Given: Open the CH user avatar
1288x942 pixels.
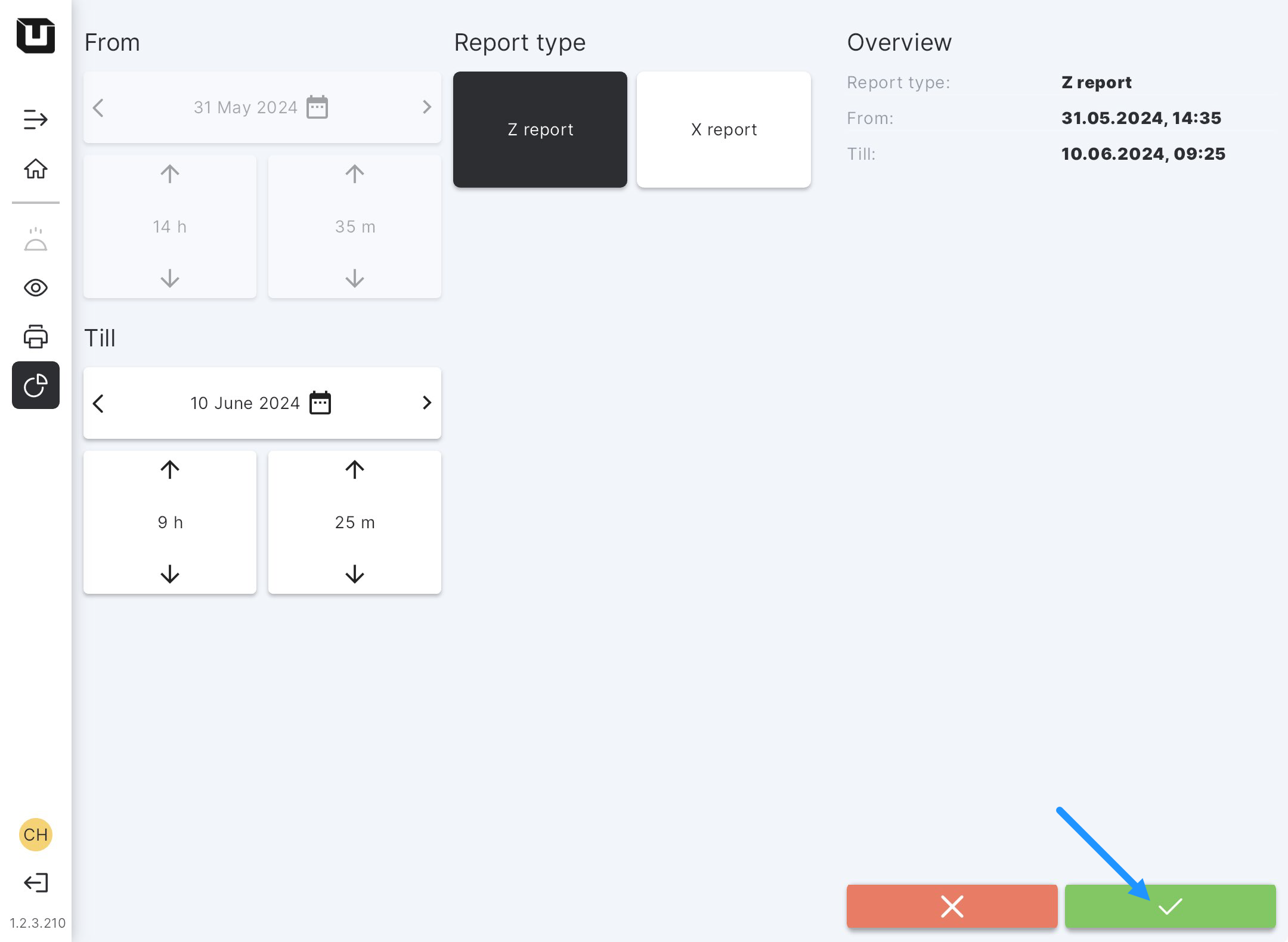Looking at the screenshot, I should 35,834.
